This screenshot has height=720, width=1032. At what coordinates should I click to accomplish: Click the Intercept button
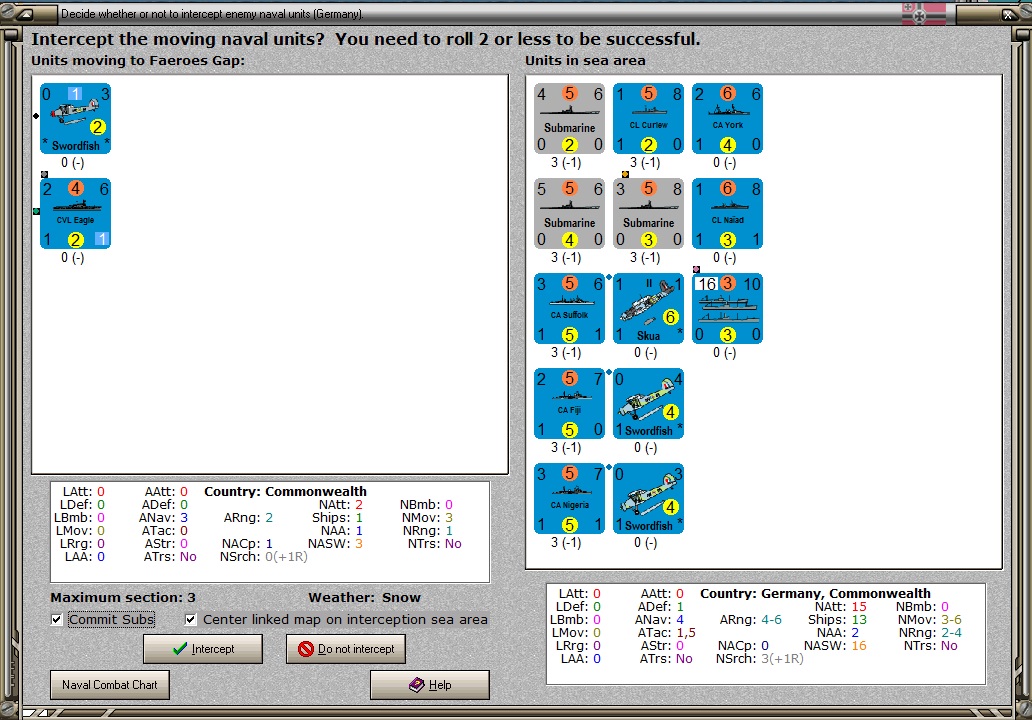coord(203,649)
